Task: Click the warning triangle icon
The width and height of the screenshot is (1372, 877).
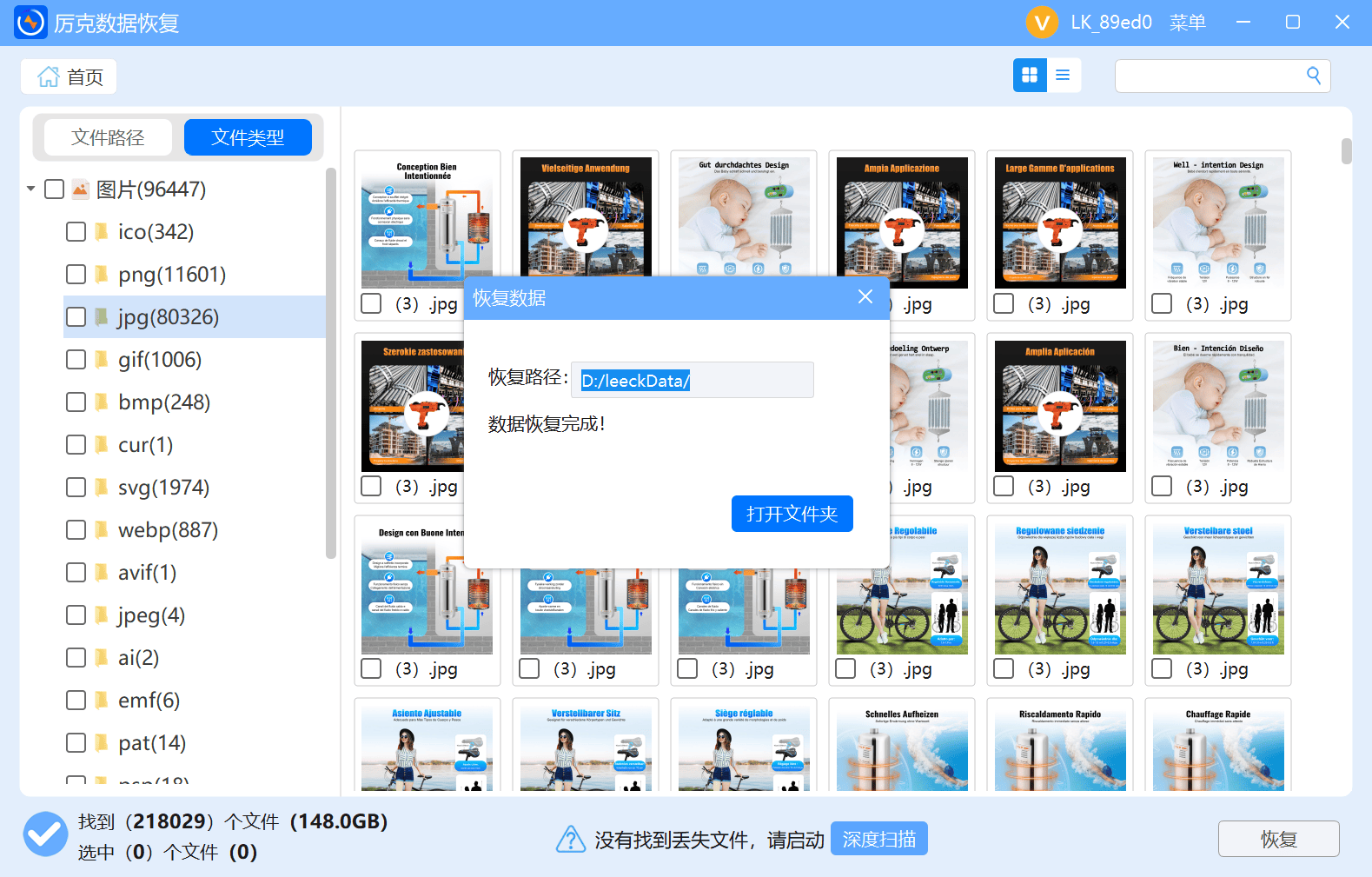Action: 570,840
